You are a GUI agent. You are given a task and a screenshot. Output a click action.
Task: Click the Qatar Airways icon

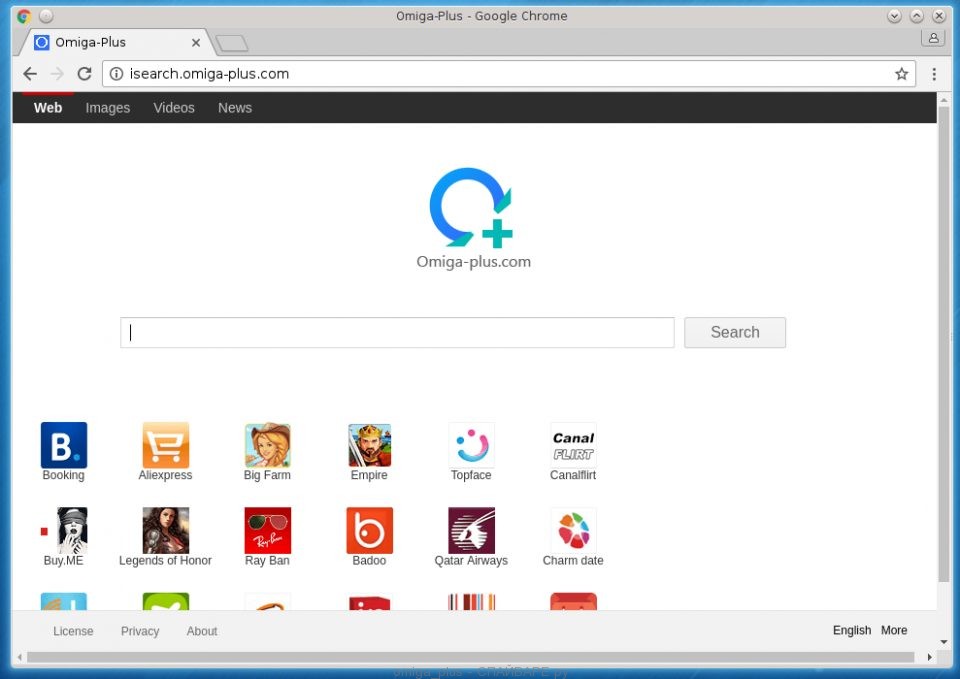click(471, 531)
